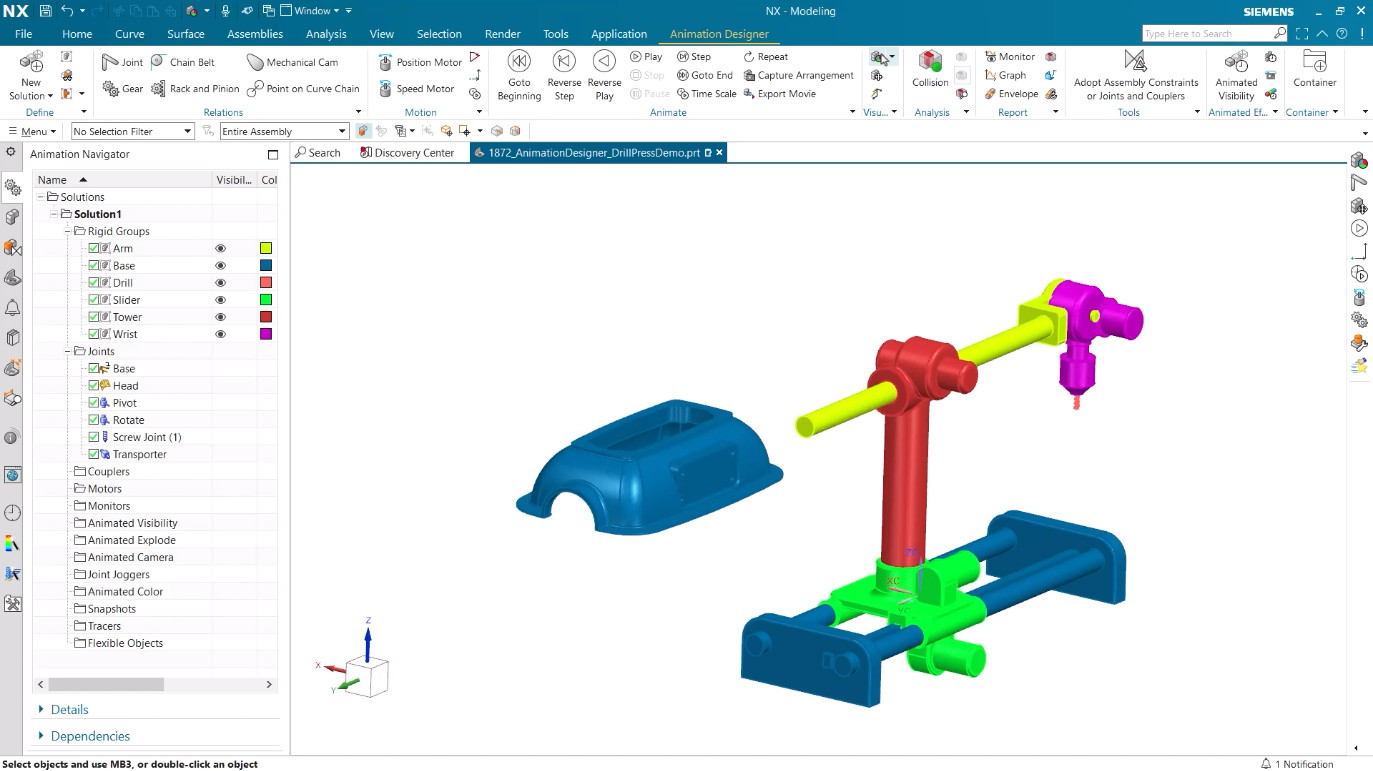Click Goto Beginning animation button

coord(519,62)
